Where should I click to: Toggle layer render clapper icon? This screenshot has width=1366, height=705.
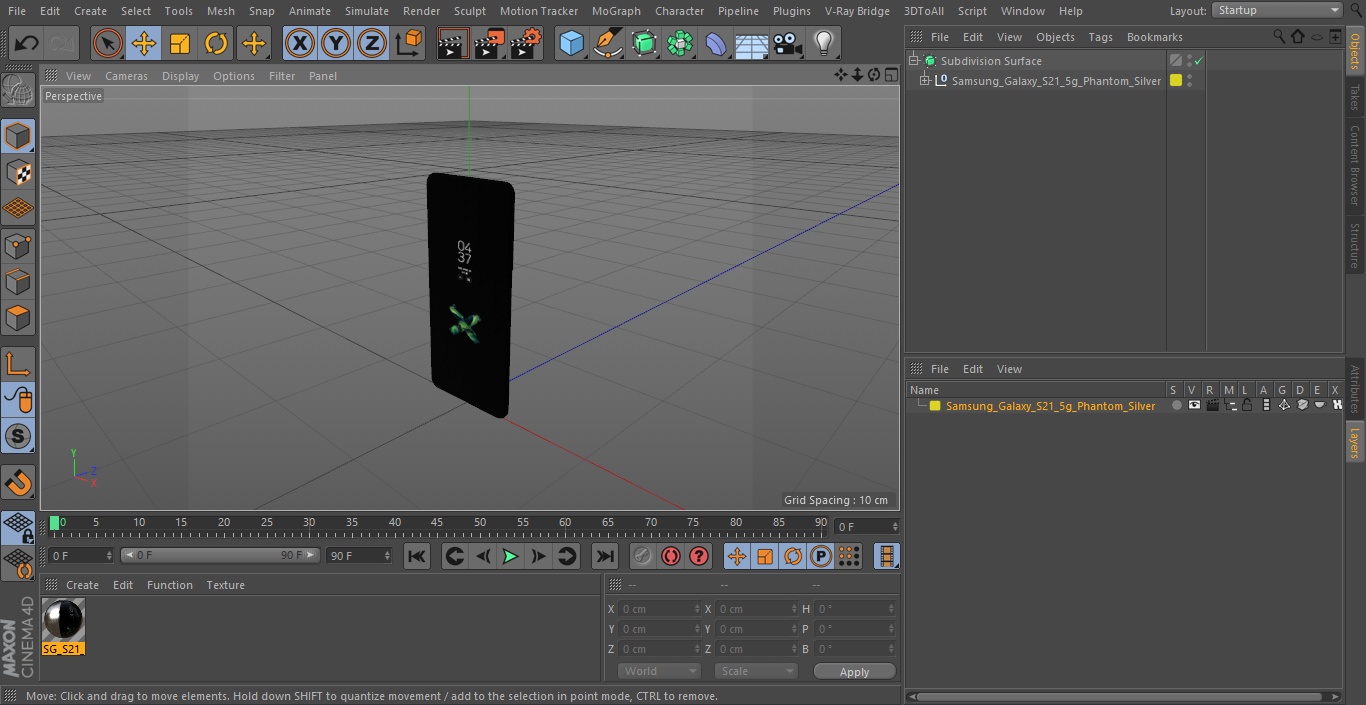pos(1212,406)
